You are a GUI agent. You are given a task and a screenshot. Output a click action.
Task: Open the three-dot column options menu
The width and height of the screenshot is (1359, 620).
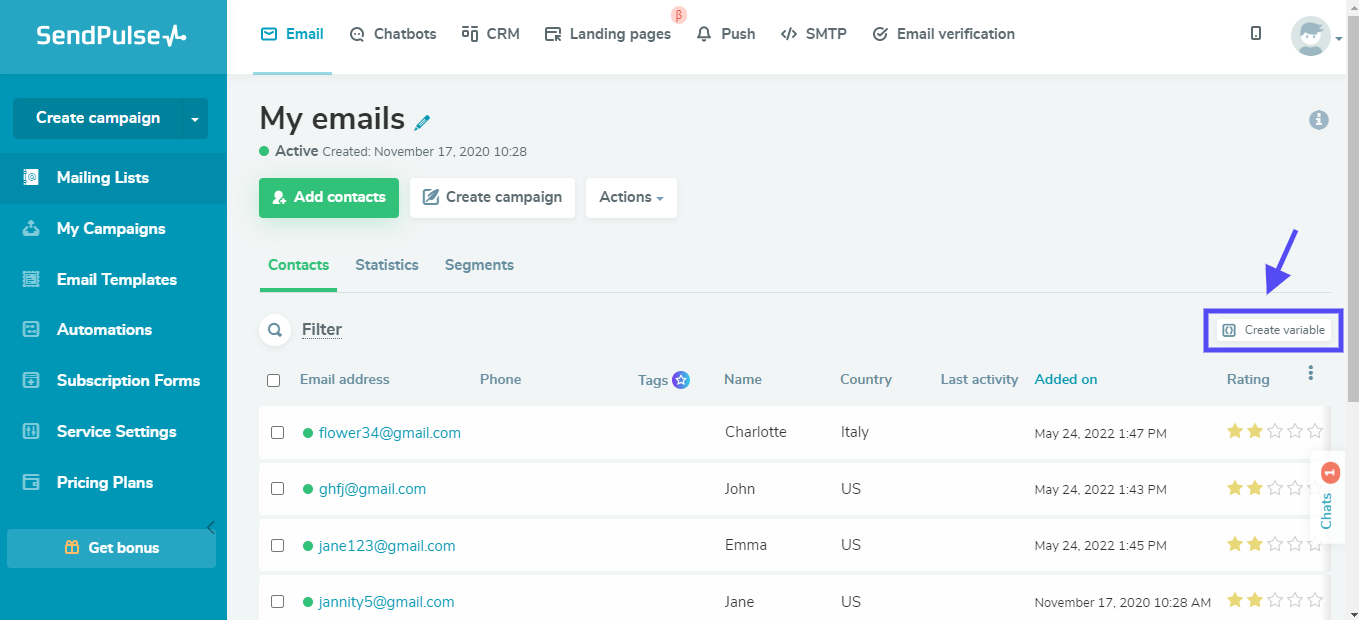[x=1310, y=373]
